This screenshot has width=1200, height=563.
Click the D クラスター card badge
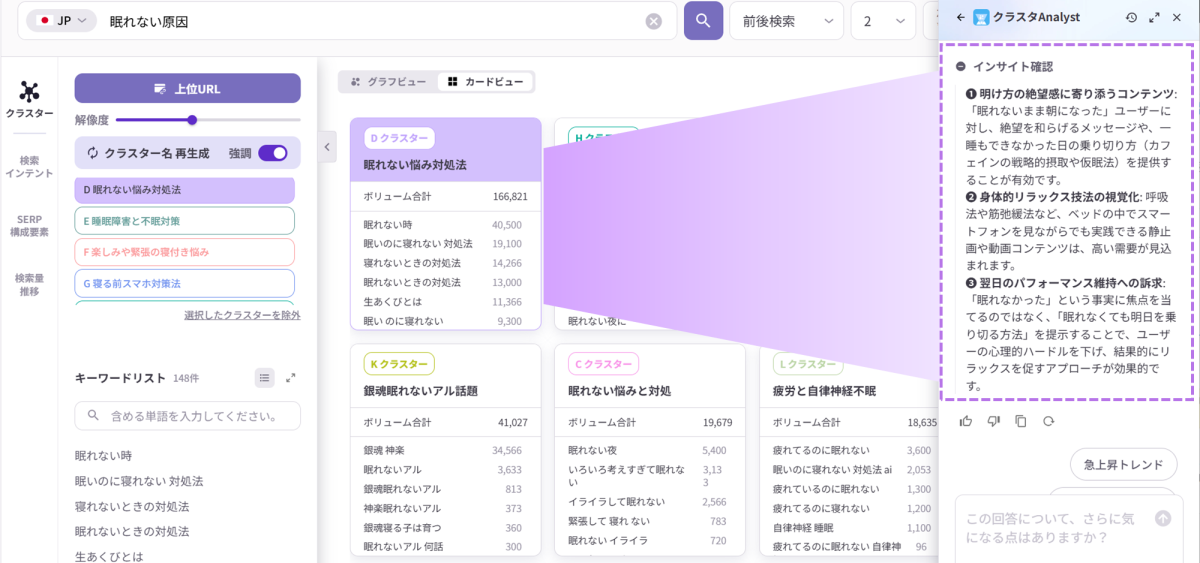click(x=399, y=138)
